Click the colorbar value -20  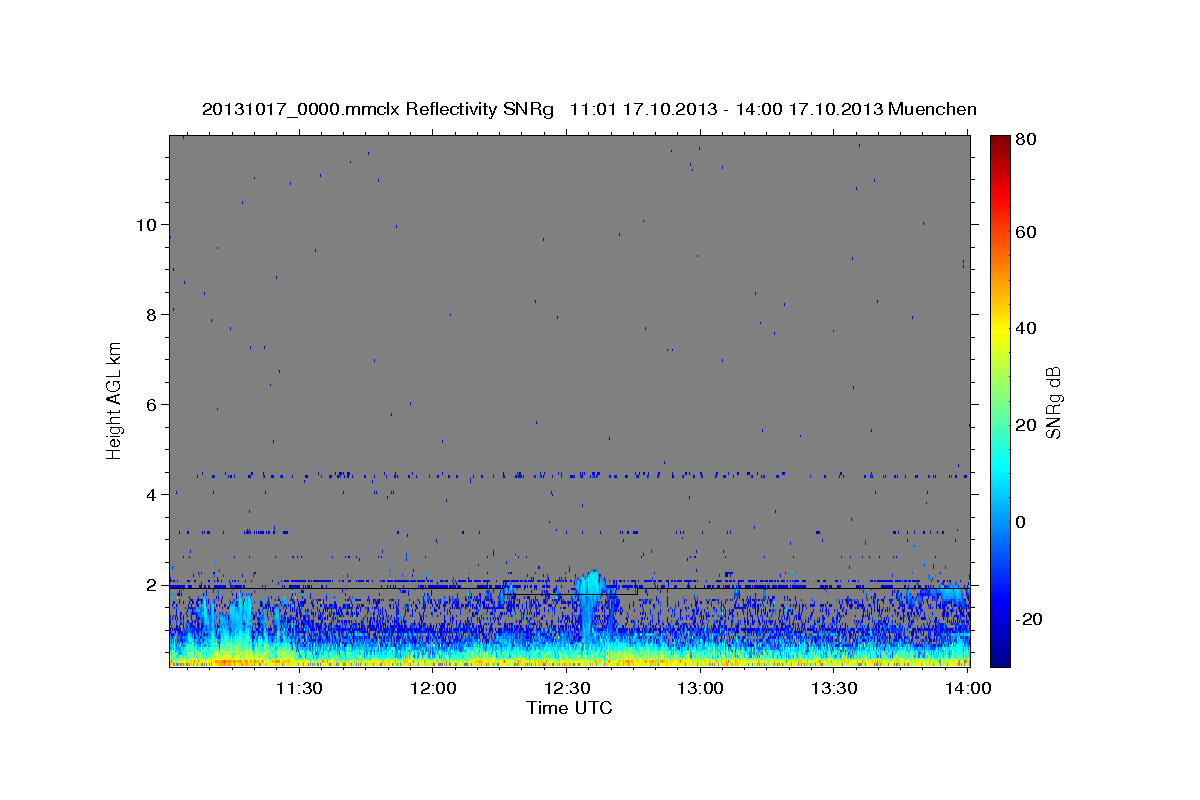pyautogui.click(x=1031, y=619)
